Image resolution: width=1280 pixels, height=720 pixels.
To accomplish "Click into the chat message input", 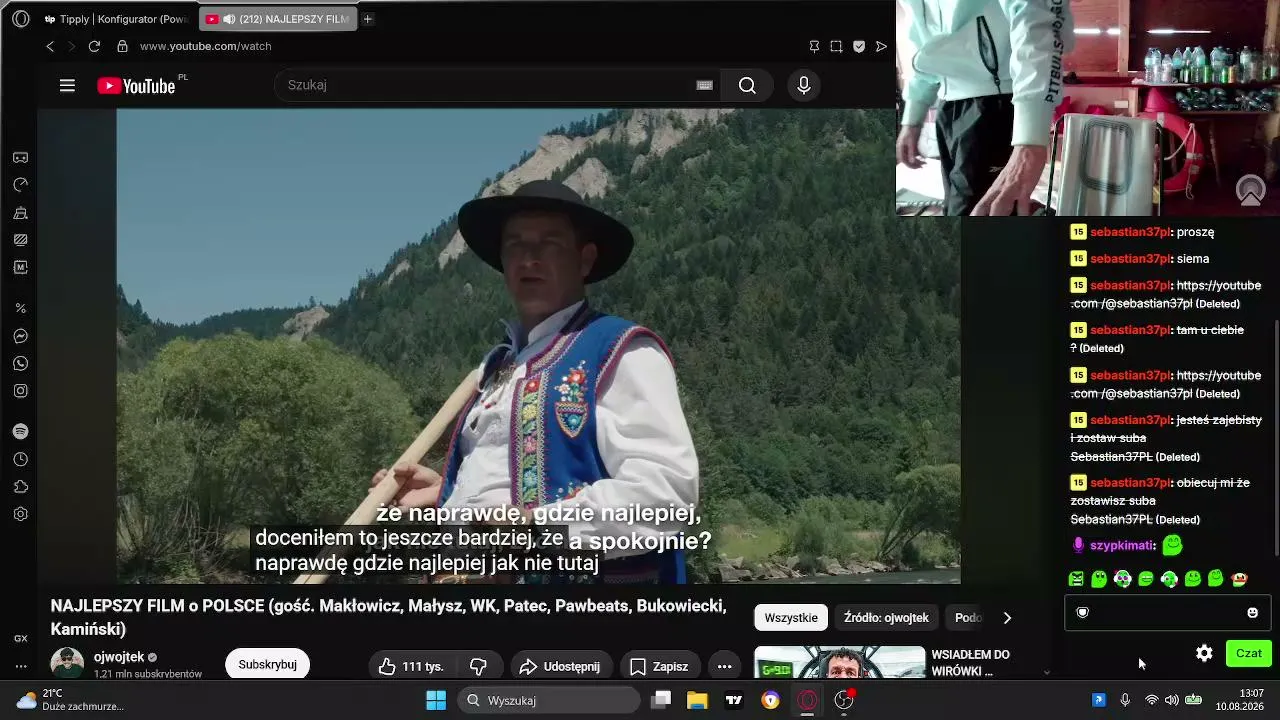I will [1167, 612].
